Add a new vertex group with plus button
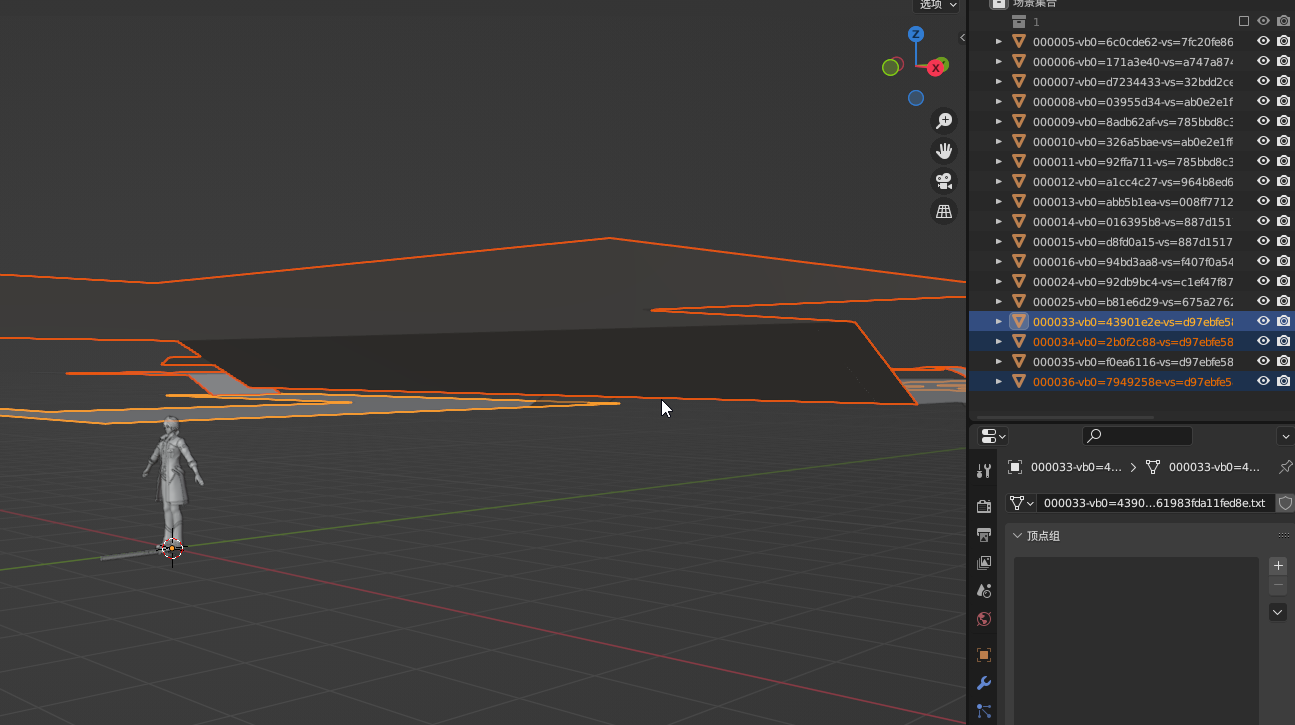Image resolution: width=1295 pixels, height=725 pixels. coord(1278,566)
